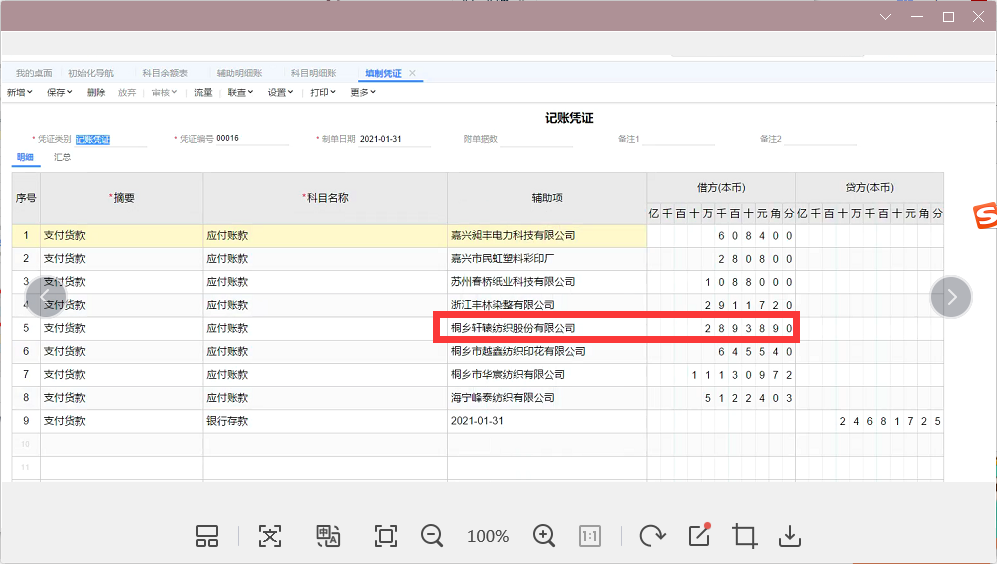Screen dimensions: 997x564
Task: Click empty row 10 summary cell
Action: click(121, 444)
